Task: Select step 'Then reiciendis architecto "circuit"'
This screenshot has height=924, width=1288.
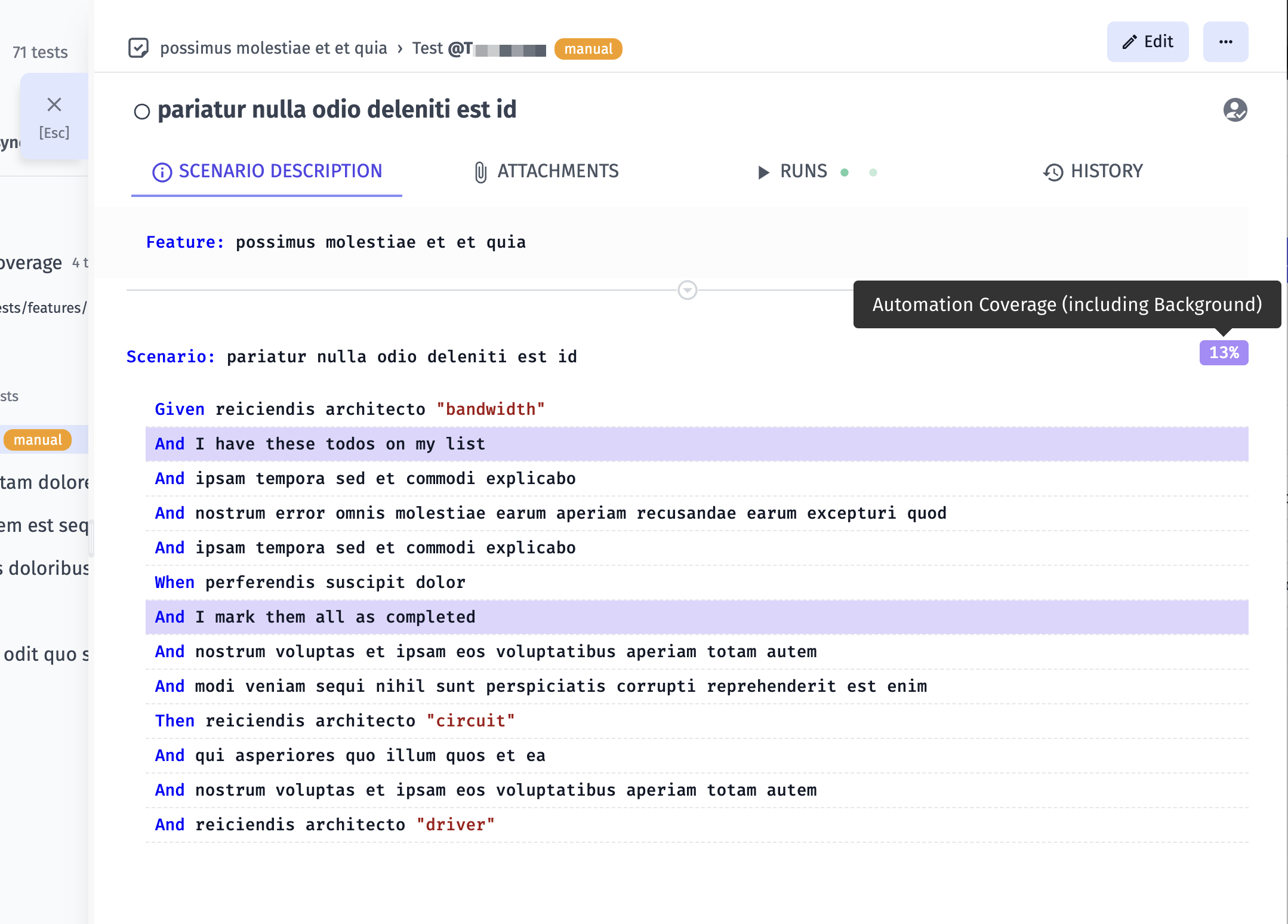Action: point(697,721)
